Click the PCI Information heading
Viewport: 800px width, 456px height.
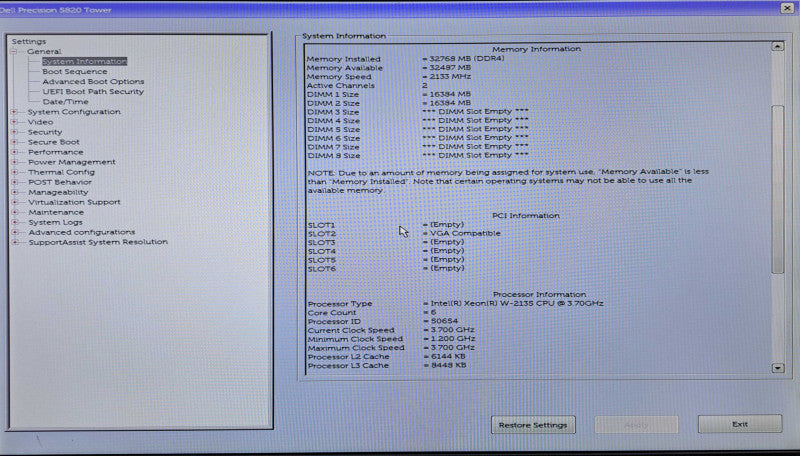(x=526, y=216)
